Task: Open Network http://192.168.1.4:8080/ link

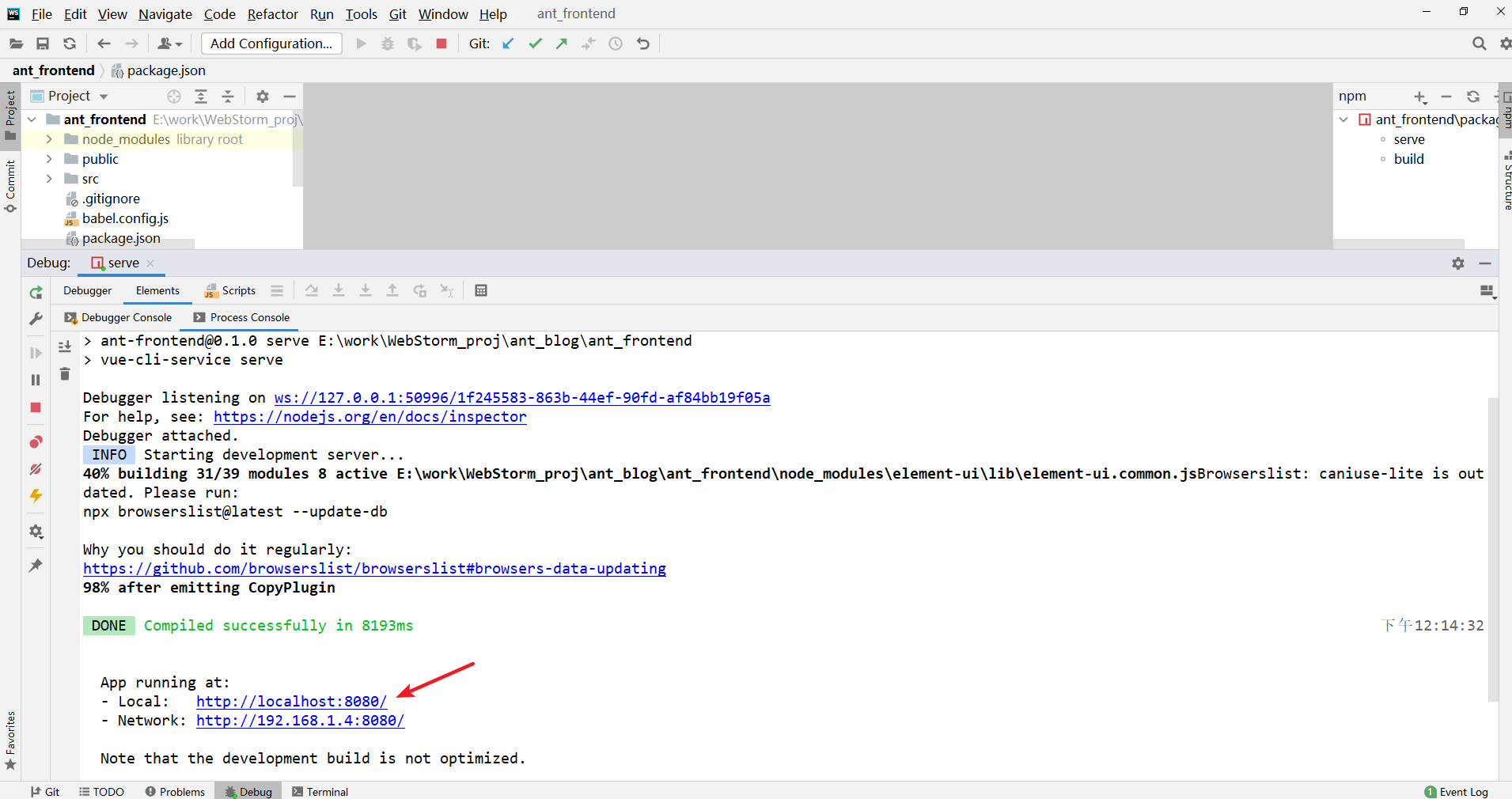Action: 301,721
